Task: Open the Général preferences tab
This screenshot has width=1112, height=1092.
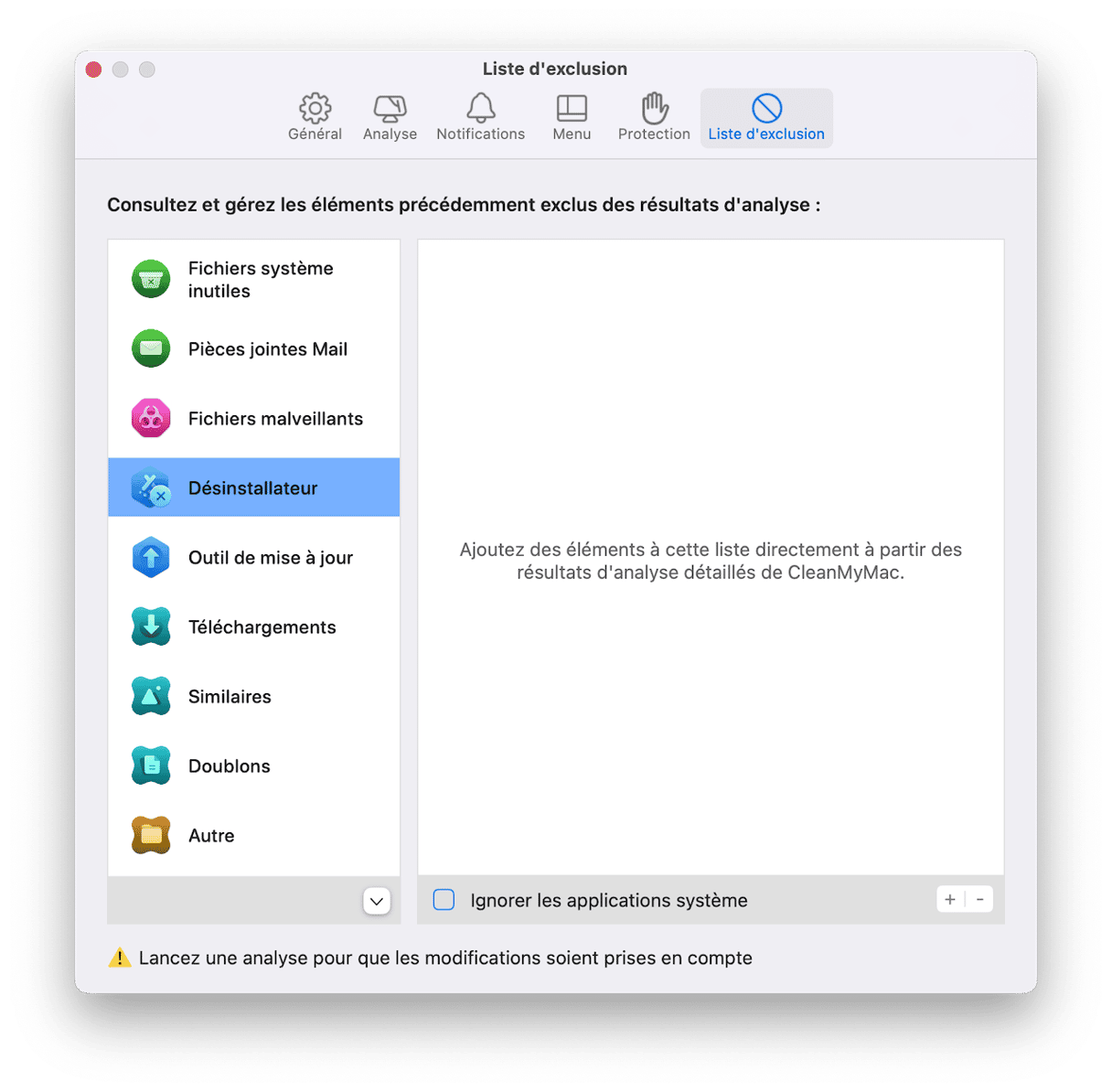Action: click(315, 117)
